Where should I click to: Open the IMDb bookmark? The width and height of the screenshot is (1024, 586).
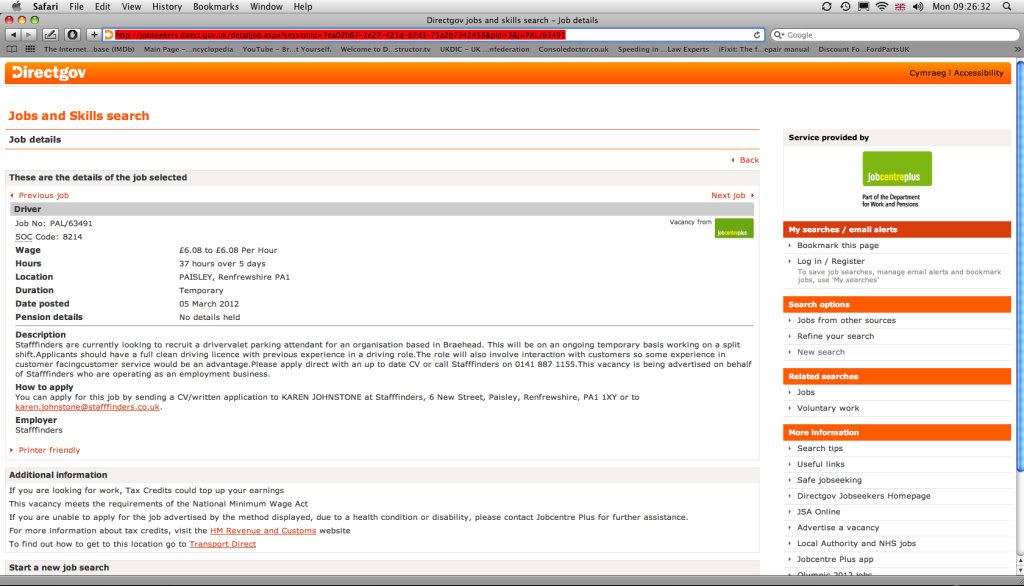coord(89,49)
